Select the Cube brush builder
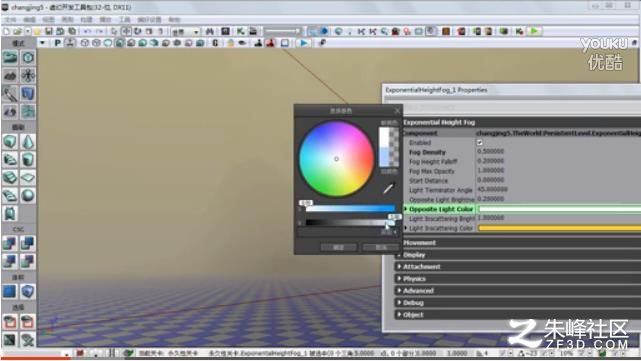The height and width of the screenshot is (361, 641). click(x=10, y=142)
